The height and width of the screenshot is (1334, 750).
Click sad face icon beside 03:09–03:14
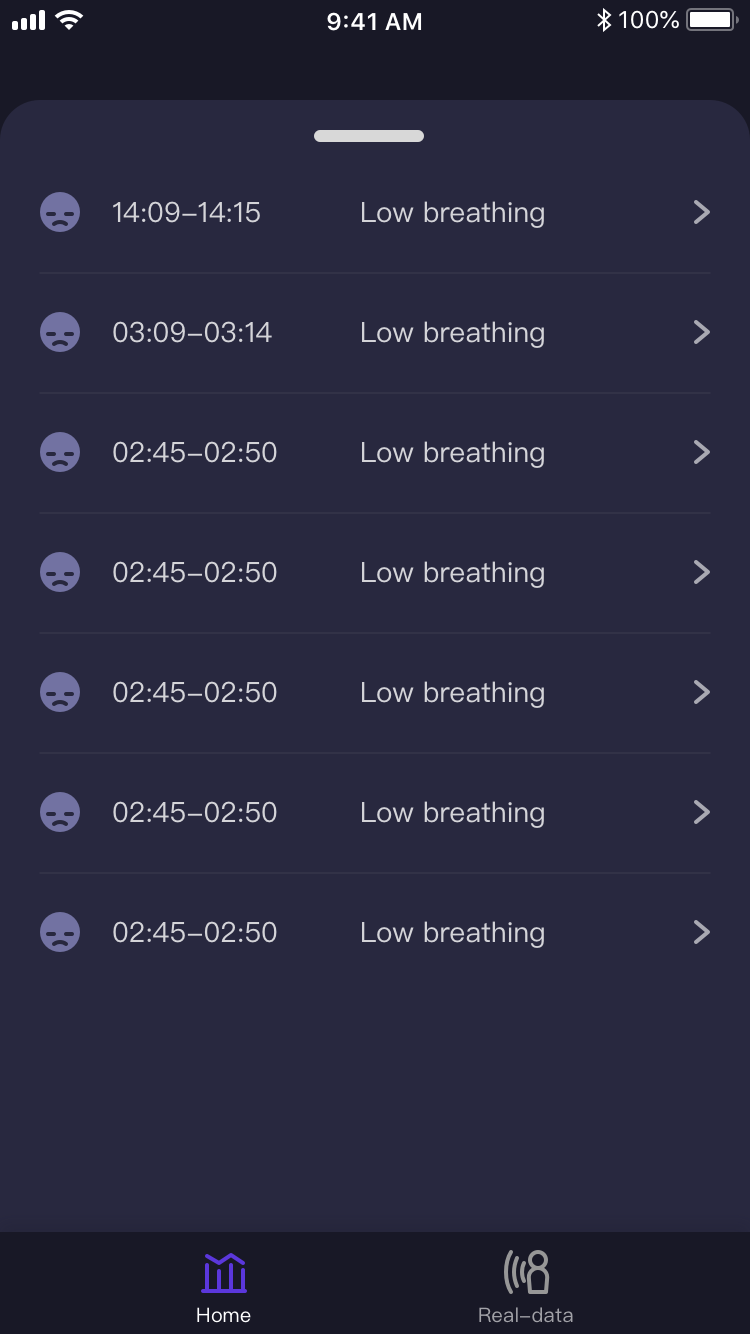click(60, 332)
